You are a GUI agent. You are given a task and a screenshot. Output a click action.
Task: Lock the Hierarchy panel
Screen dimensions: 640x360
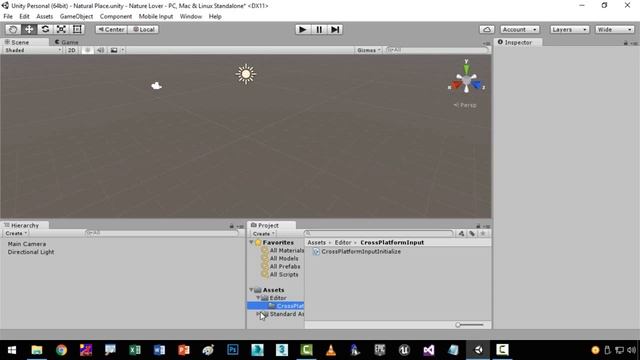(x=231, y=226)
